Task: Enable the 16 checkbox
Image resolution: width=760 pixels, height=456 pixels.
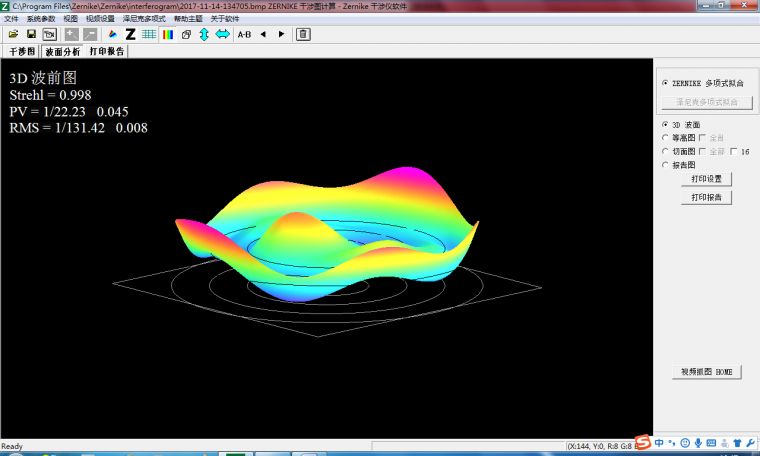Action: pyautogui.click(x=734, y=152)
